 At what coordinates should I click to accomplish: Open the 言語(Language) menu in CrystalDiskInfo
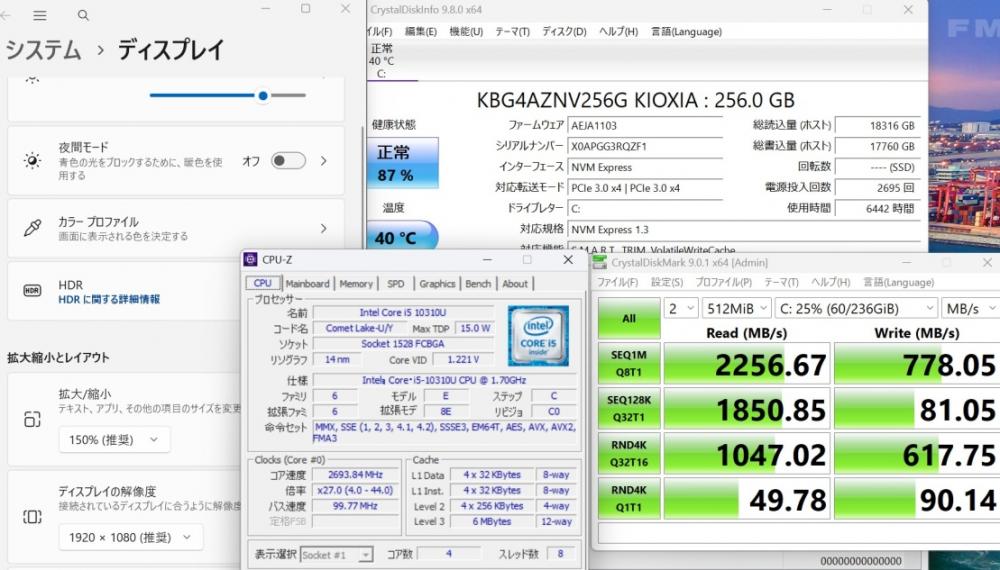tap(686, 31)
